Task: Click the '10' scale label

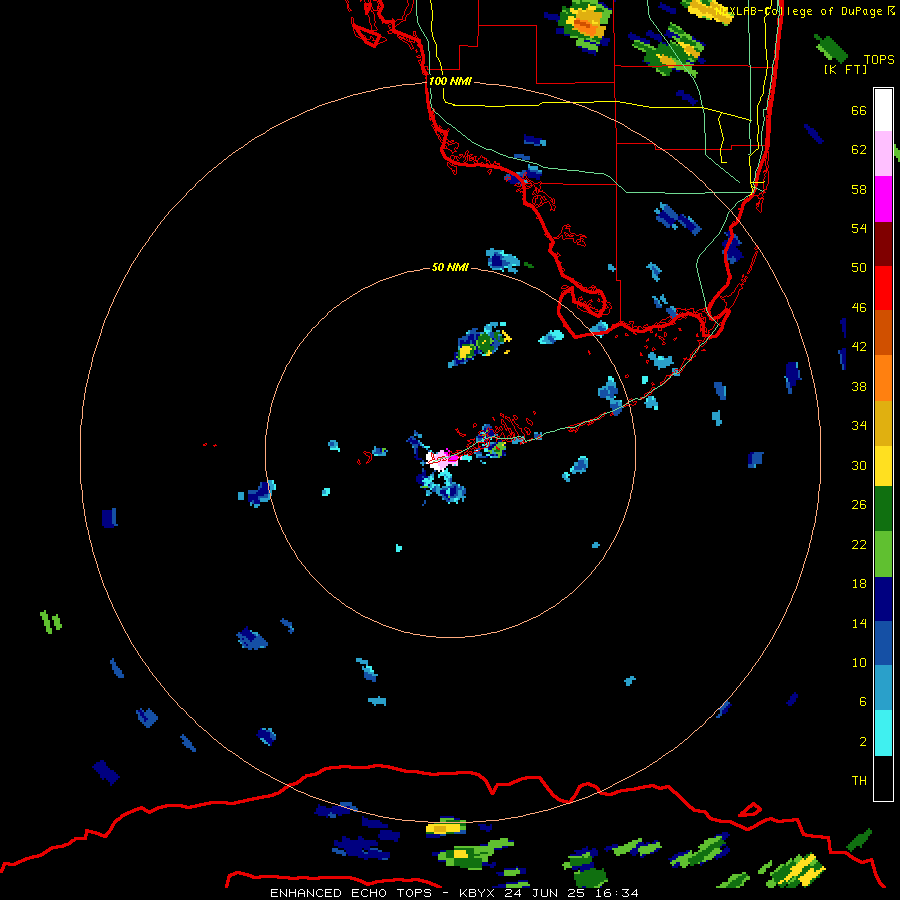Action: 859,663
